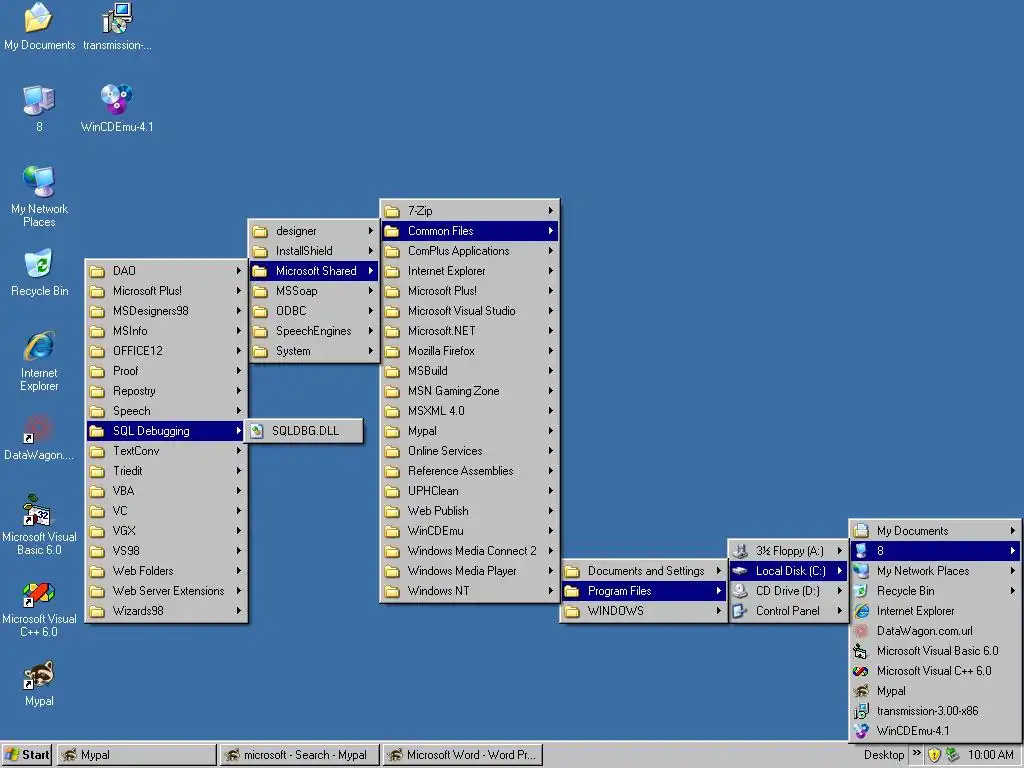The image size is (1024, 768).
Task: Click the 10:00 AM system clock
Action: point(990,755)
